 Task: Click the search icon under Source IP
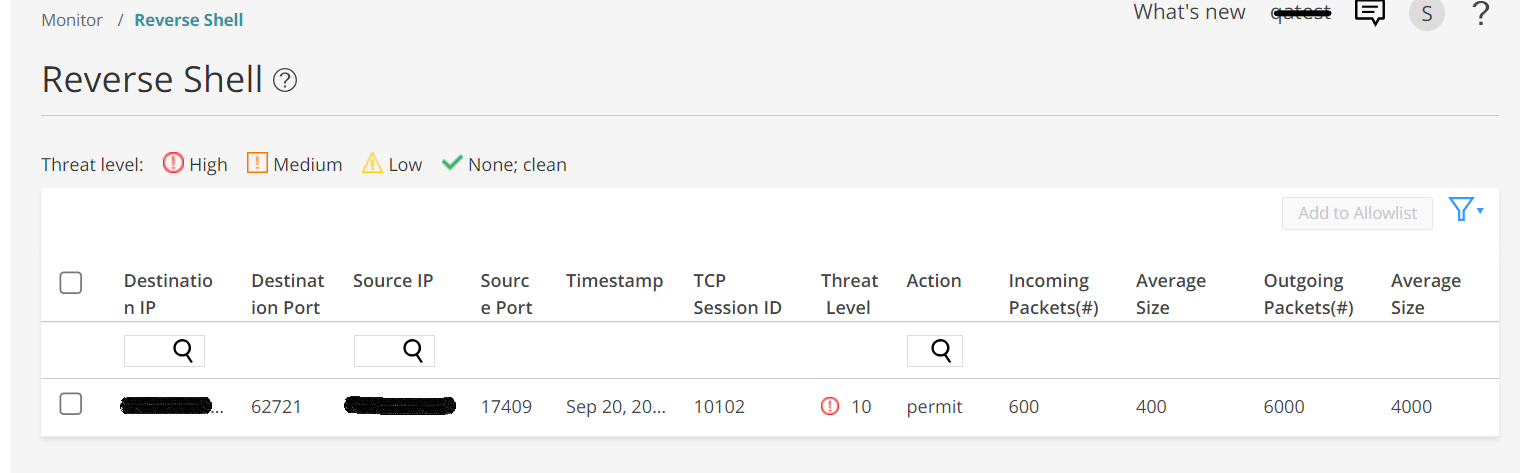click(413, 350)
